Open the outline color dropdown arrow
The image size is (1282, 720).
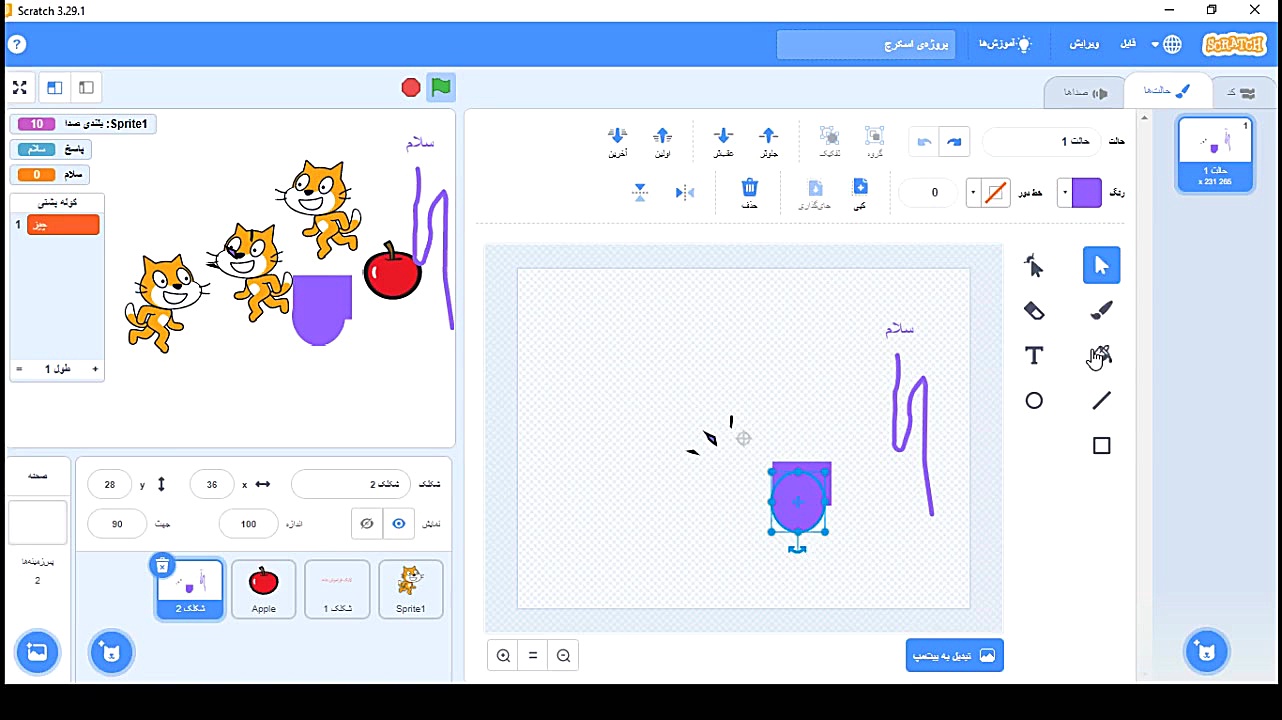[x=972, y=193]
